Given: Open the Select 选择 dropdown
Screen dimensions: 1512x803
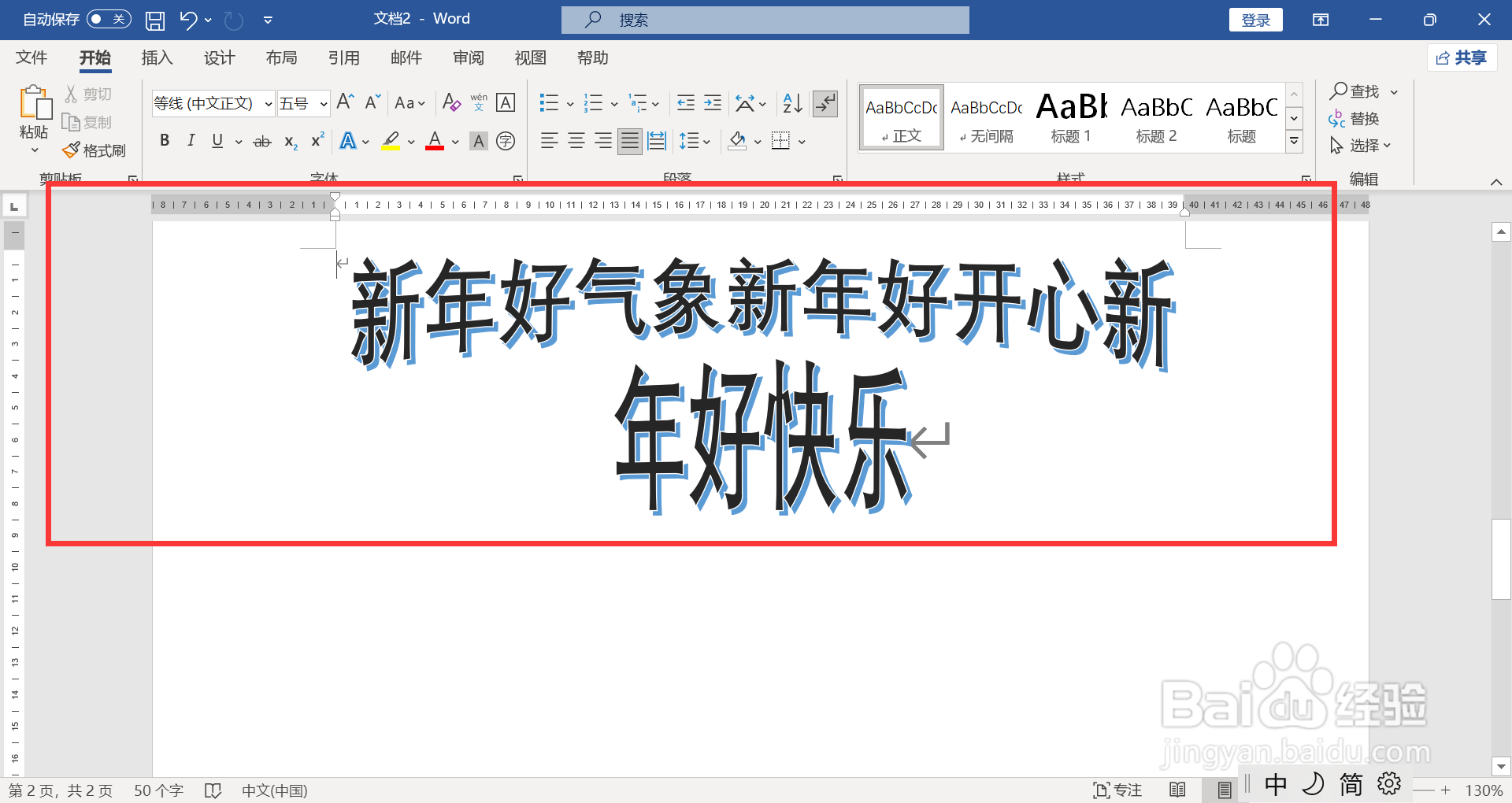Looking at the screenshot, I should point(1361,145).
